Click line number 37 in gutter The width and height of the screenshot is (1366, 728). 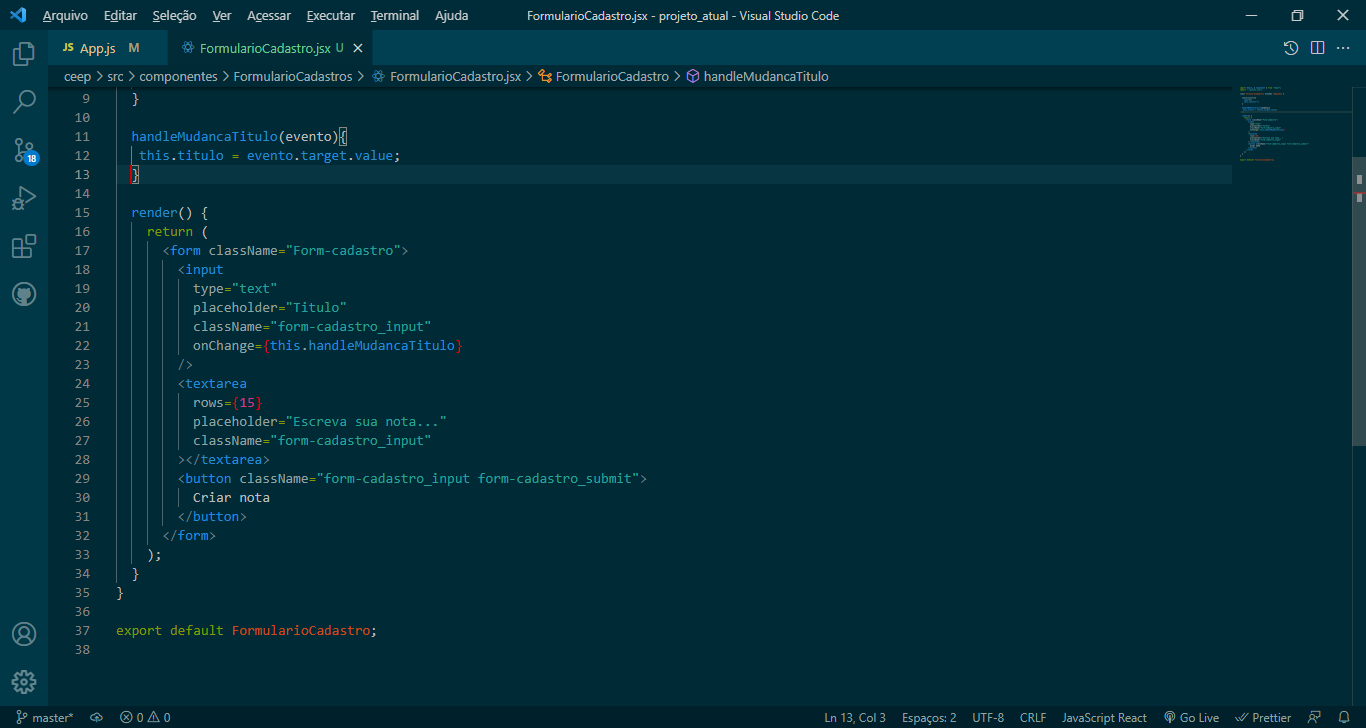[82, 630]
